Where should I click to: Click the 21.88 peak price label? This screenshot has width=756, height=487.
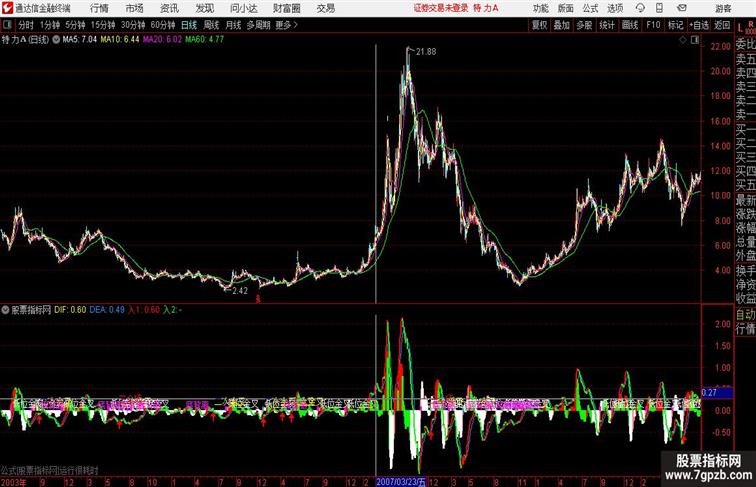pos(426,52)
